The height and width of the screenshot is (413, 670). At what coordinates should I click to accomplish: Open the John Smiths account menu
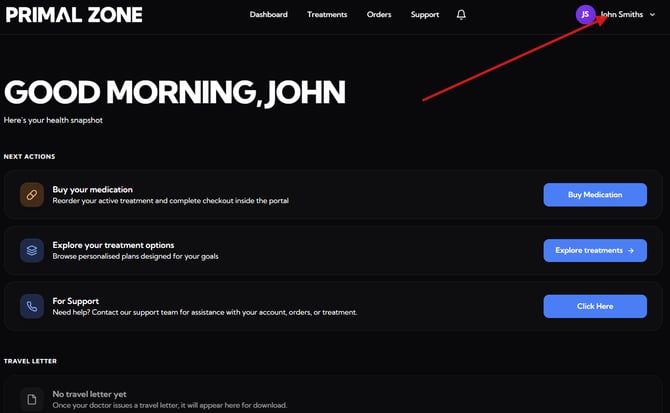tap(621, 15)
